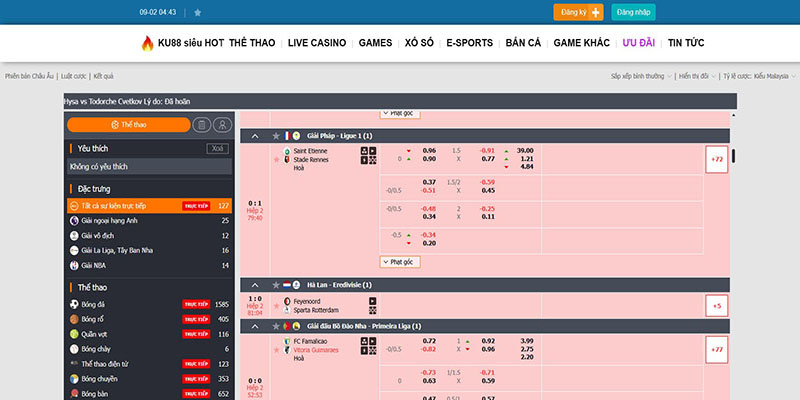This screenshot has height=400, width=800.
Task: Open +72 more bets for Saint Etienne
Action: [716, 159]
